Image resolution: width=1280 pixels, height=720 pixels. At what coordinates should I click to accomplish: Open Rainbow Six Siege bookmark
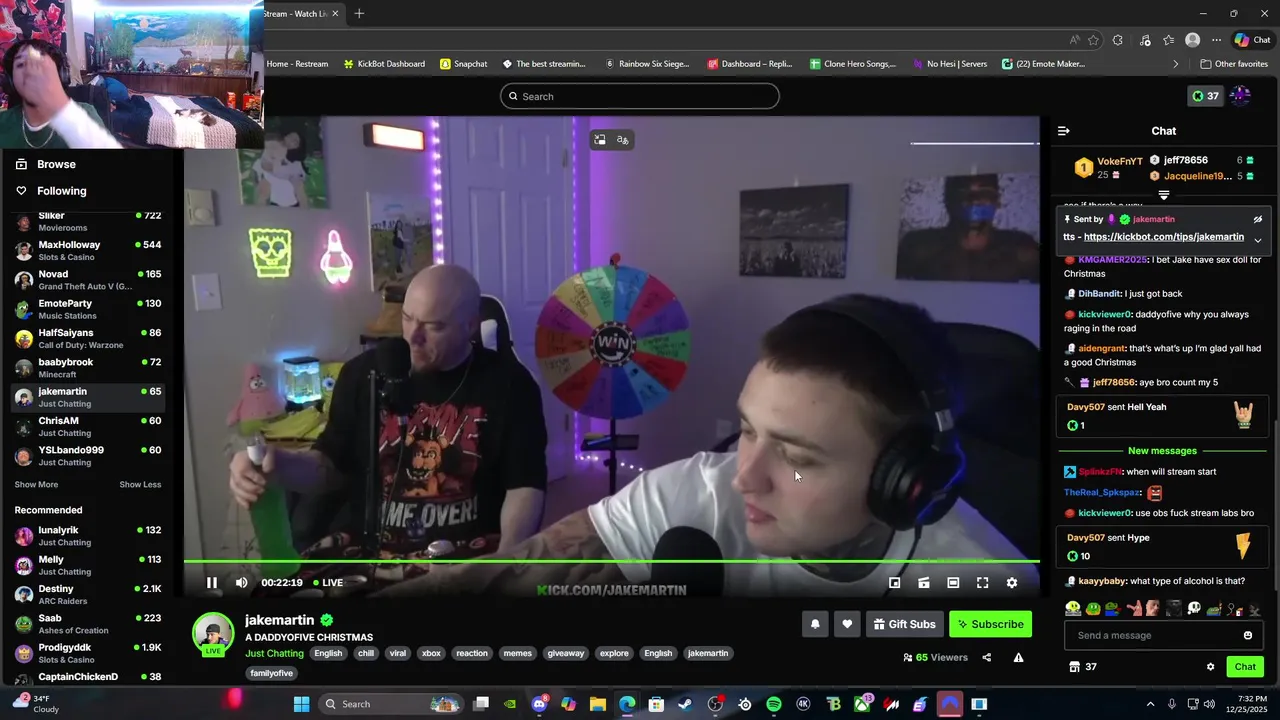[x=647, y=64]
